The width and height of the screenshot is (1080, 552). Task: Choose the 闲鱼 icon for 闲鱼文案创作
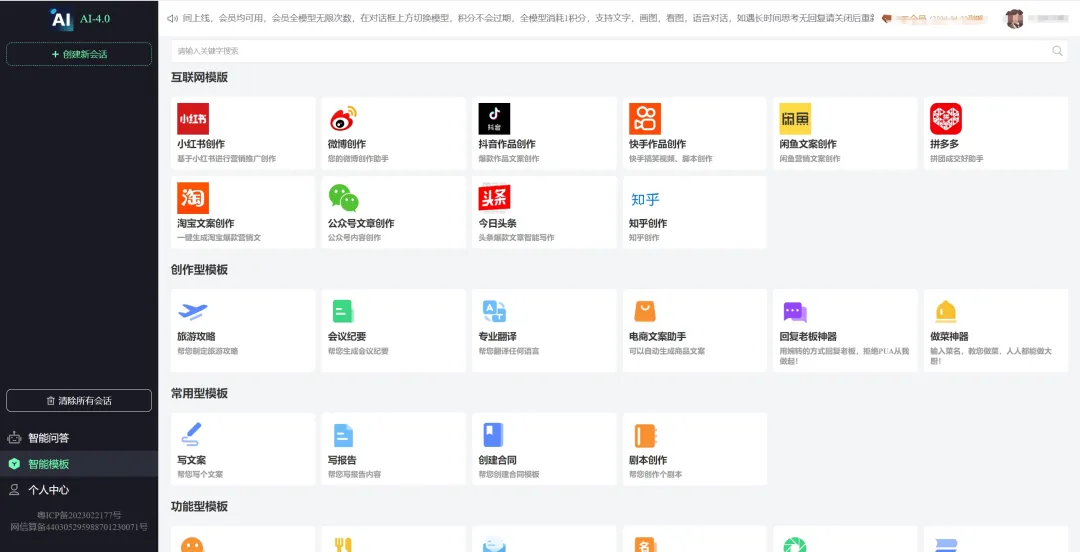click(796, 119)
